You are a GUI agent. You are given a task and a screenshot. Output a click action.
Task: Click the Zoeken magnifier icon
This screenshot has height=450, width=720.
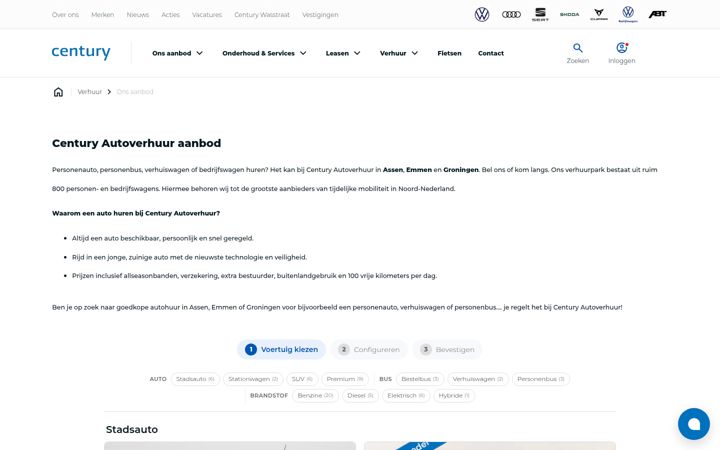[x=578, y=48]
